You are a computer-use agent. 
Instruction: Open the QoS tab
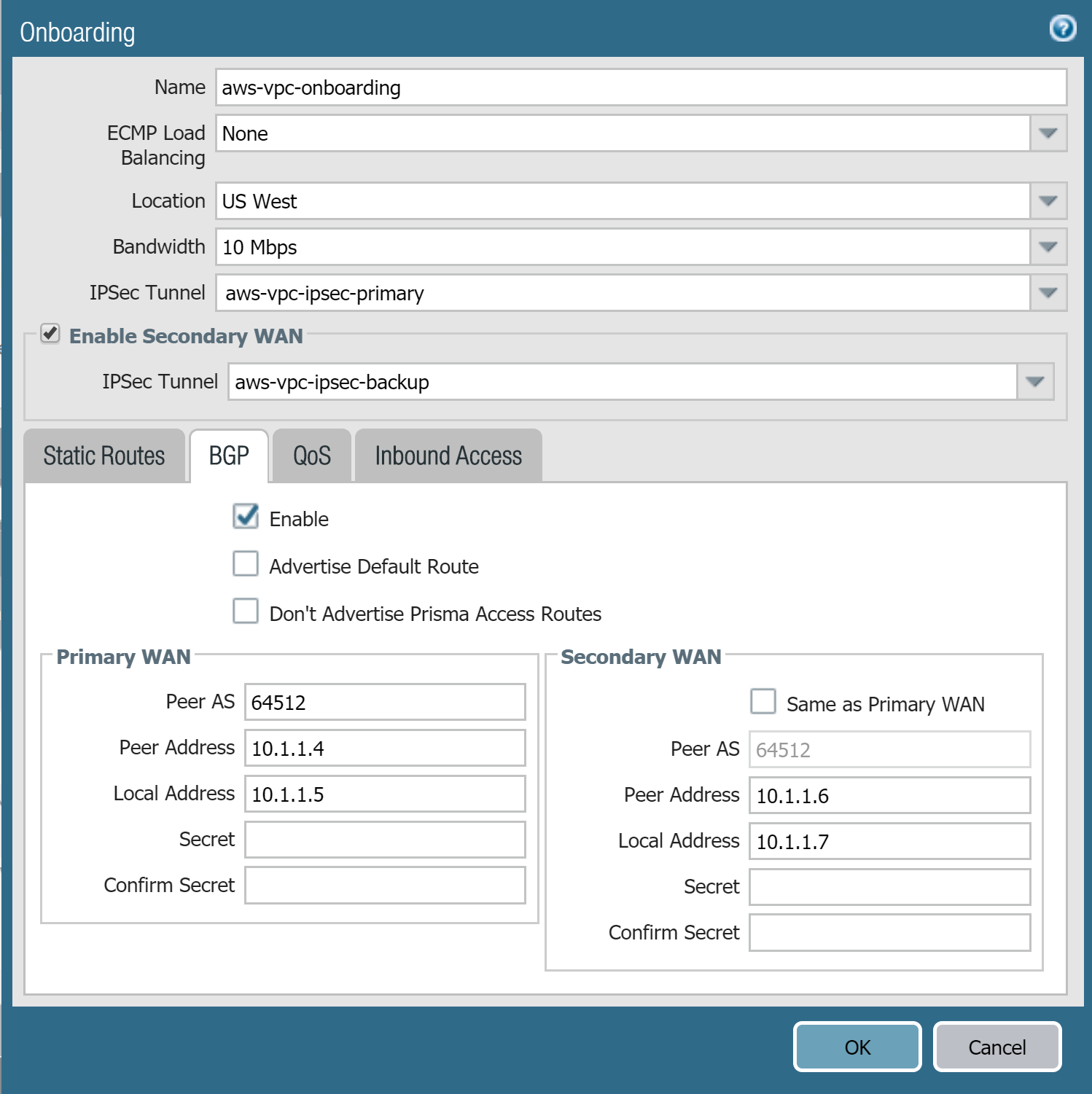click(312, 456)
